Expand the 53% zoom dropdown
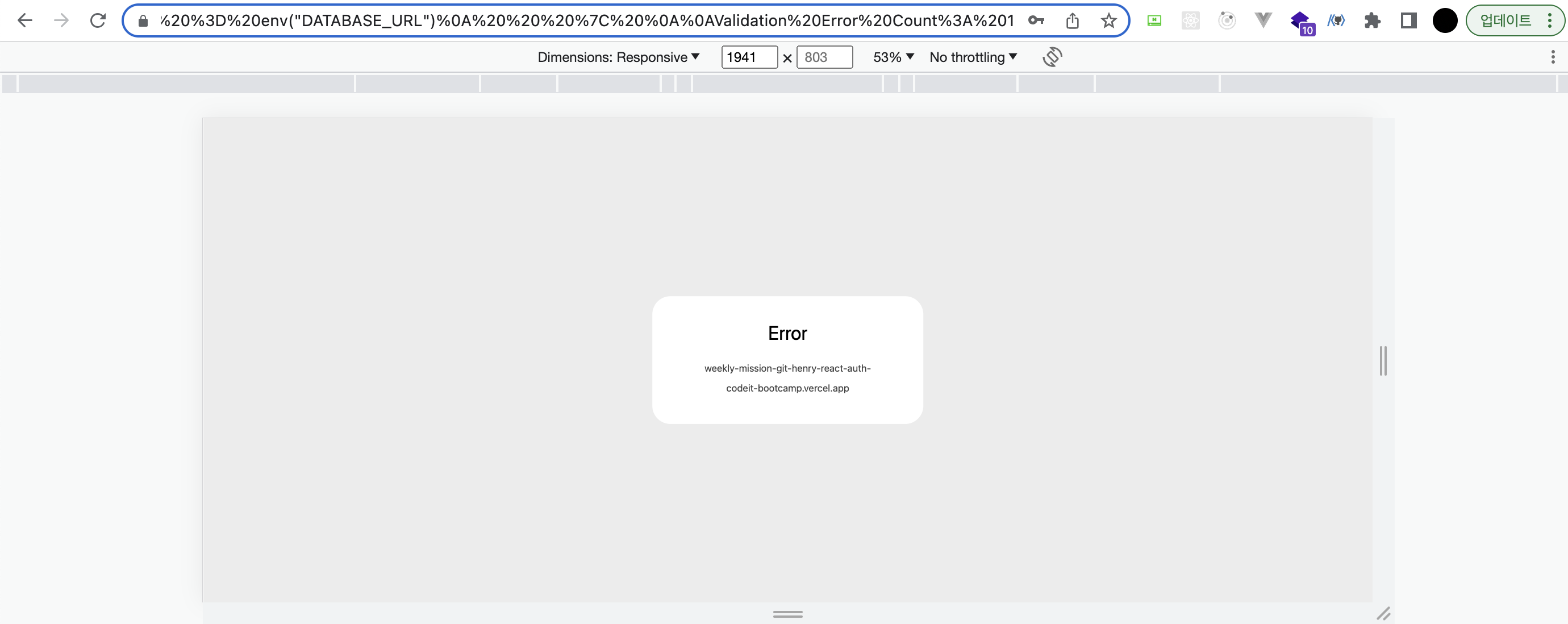 point(893,57)
